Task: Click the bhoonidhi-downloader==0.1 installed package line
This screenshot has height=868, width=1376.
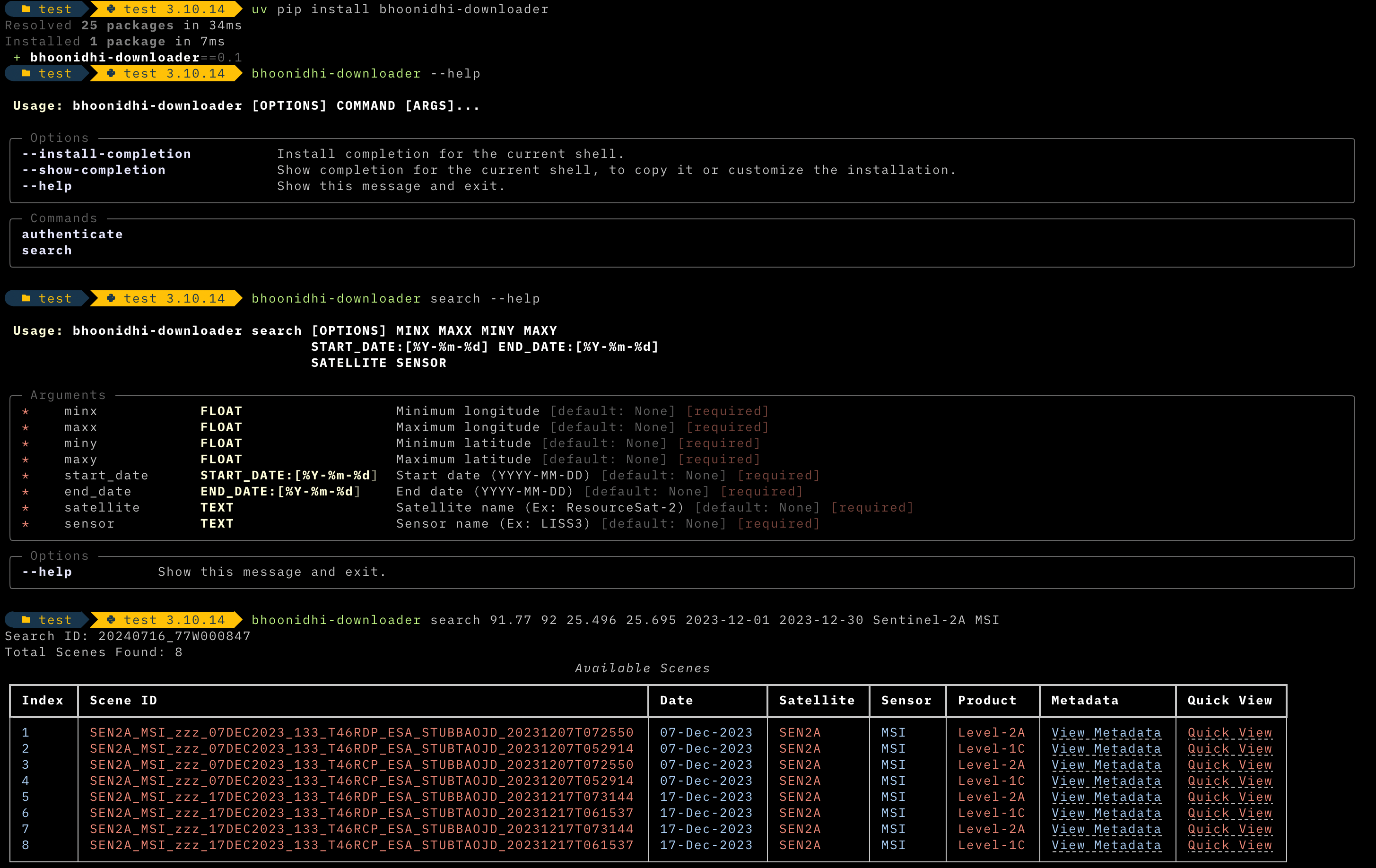Action: point(128,57)
